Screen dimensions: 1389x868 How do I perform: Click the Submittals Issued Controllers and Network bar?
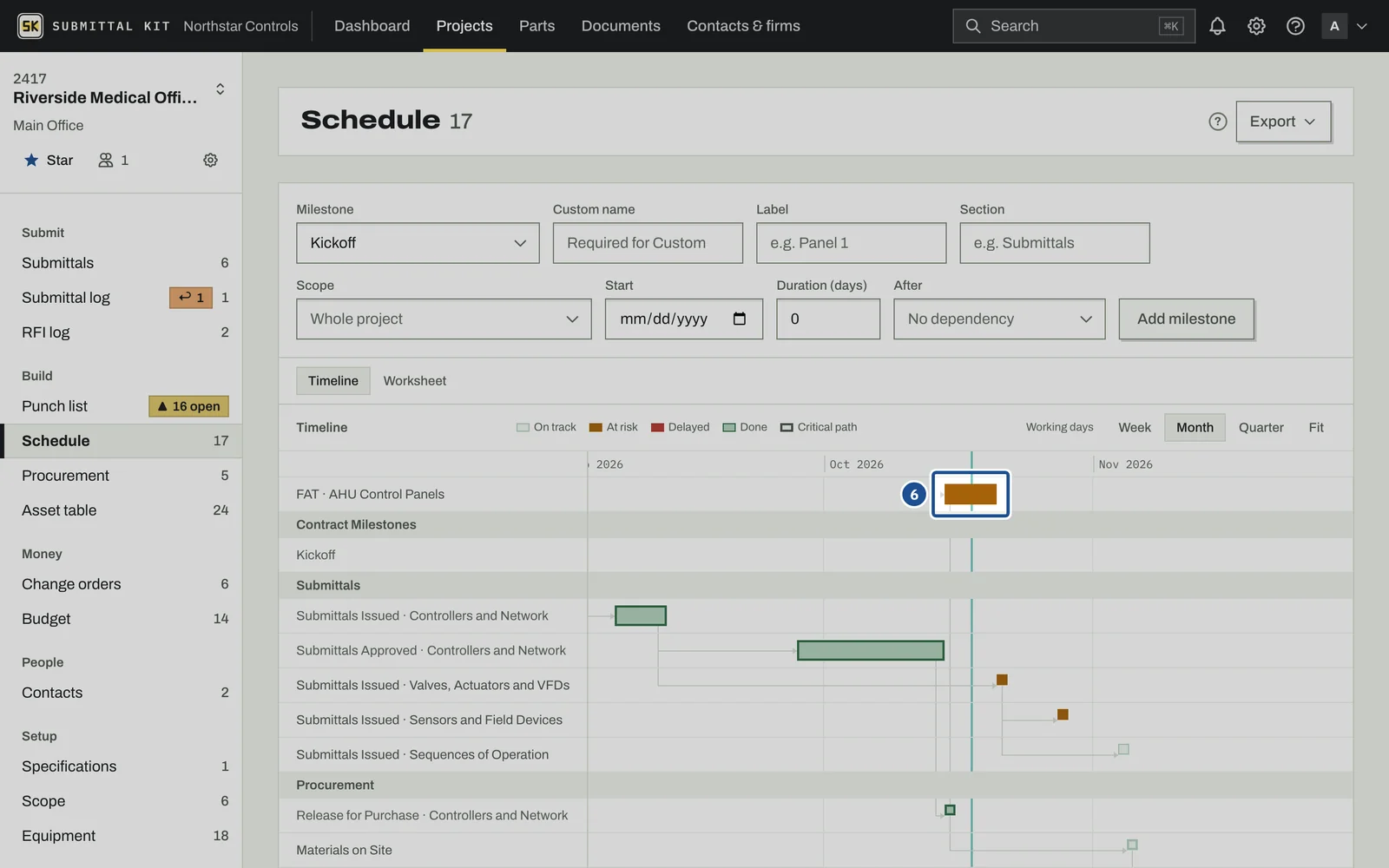click(641, 615)
